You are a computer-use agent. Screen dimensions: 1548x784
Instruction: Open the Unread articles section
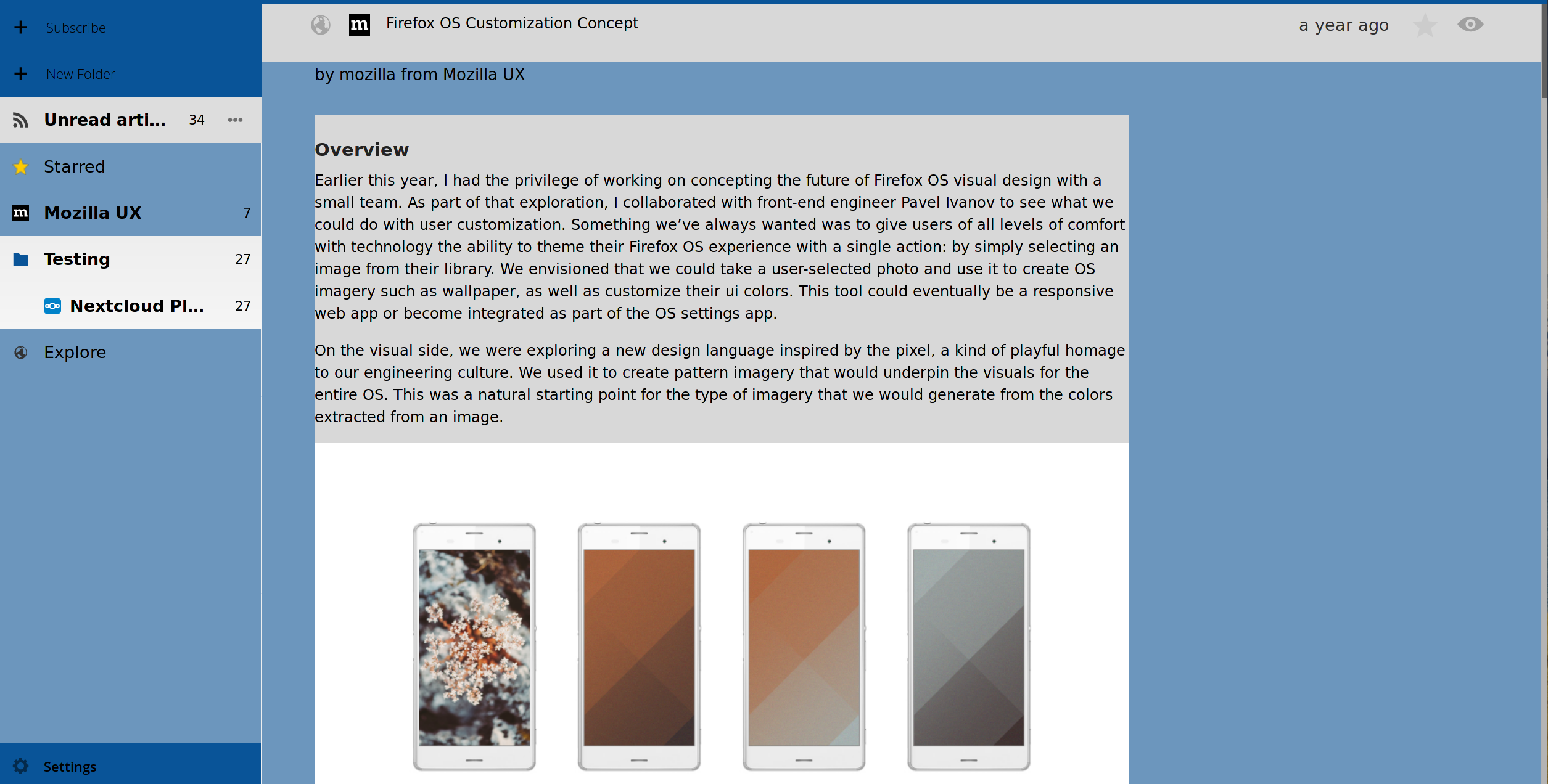[104, 120]
